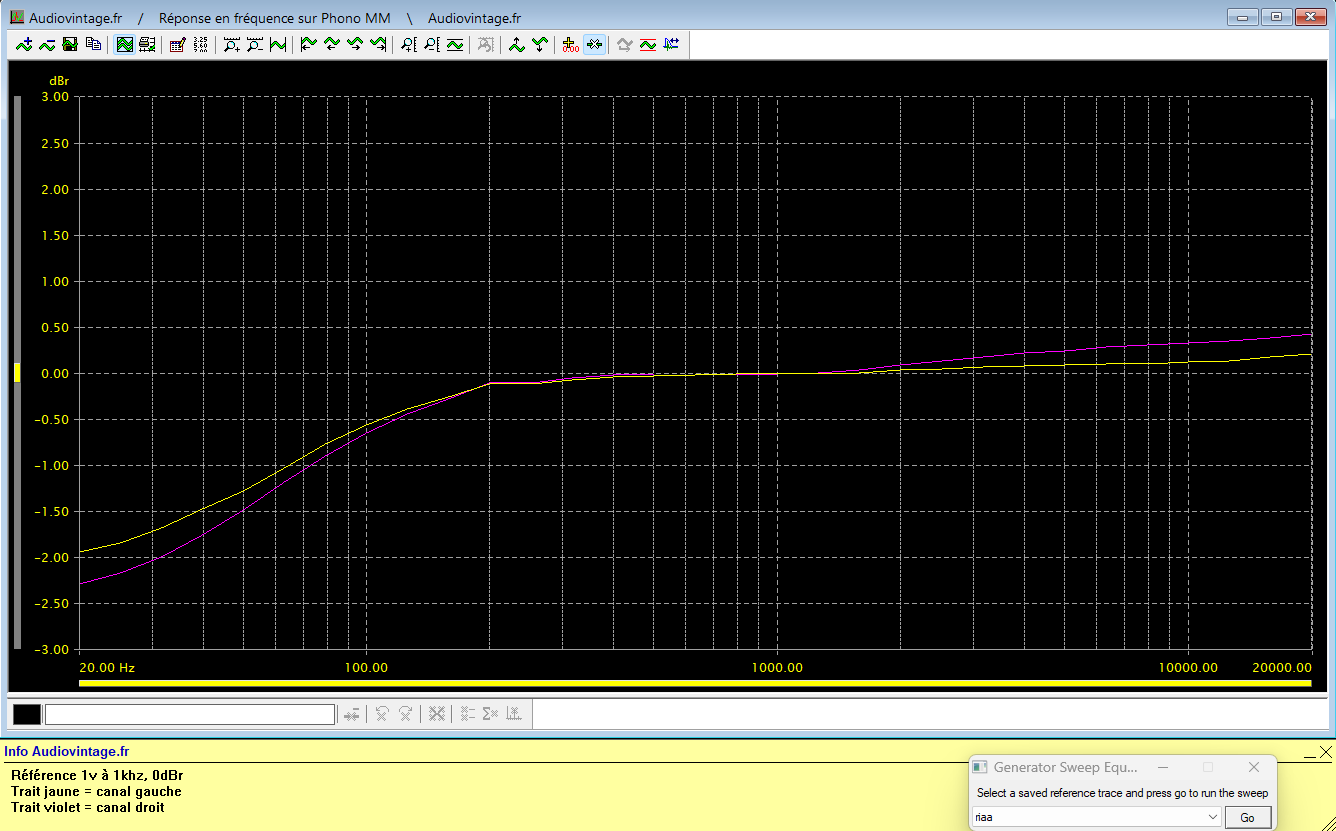The width and height of the screenshot is (1336, 831).
Task: Click the autoscale wave-between-bars icon
Action: tap(278, 44)
